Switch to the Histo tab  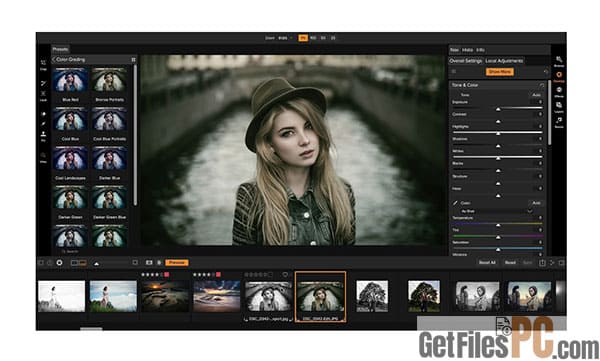(x=467, y=50)
